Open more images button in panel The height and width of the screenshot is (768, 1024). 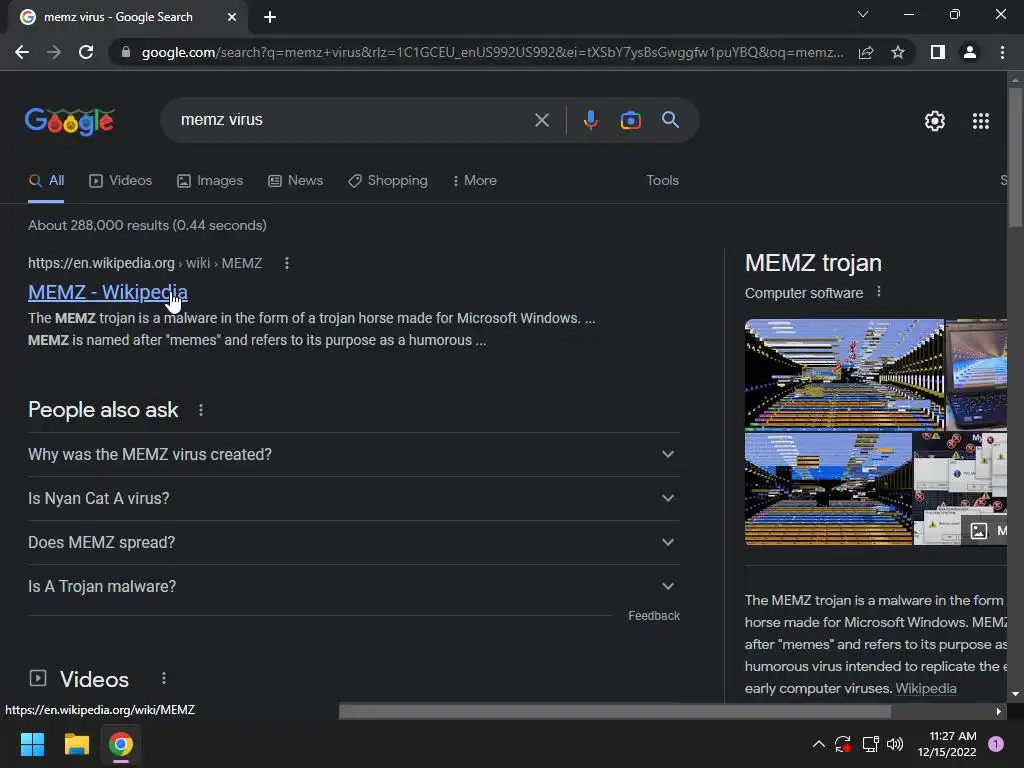coord(984,530)
